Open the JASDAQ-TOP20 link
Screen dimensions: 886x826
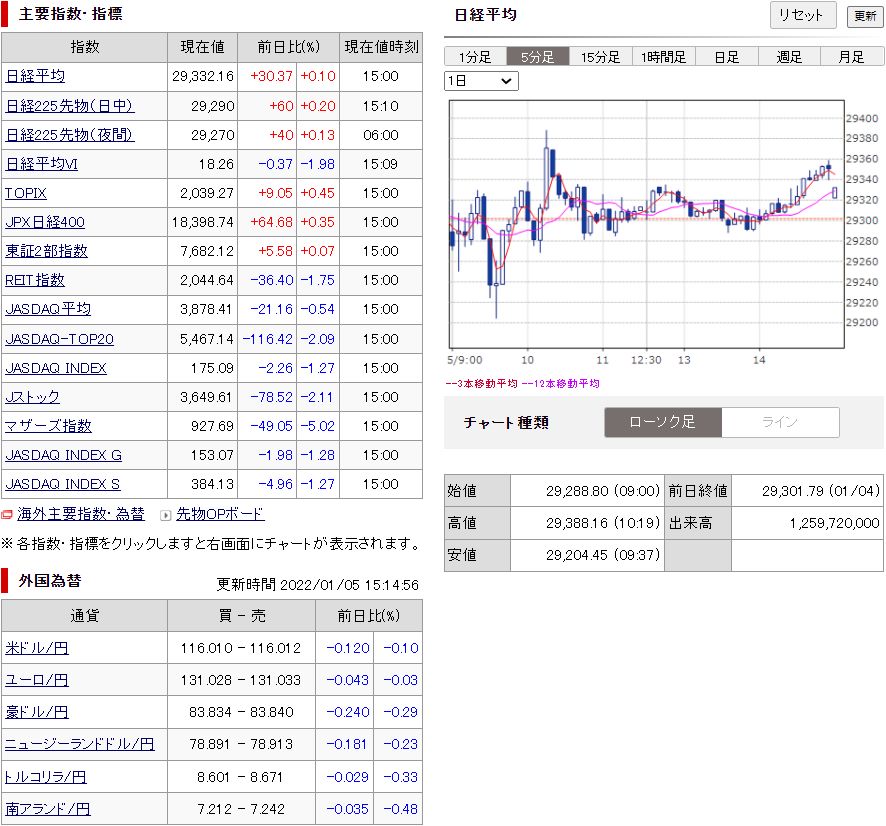[59, 339]
